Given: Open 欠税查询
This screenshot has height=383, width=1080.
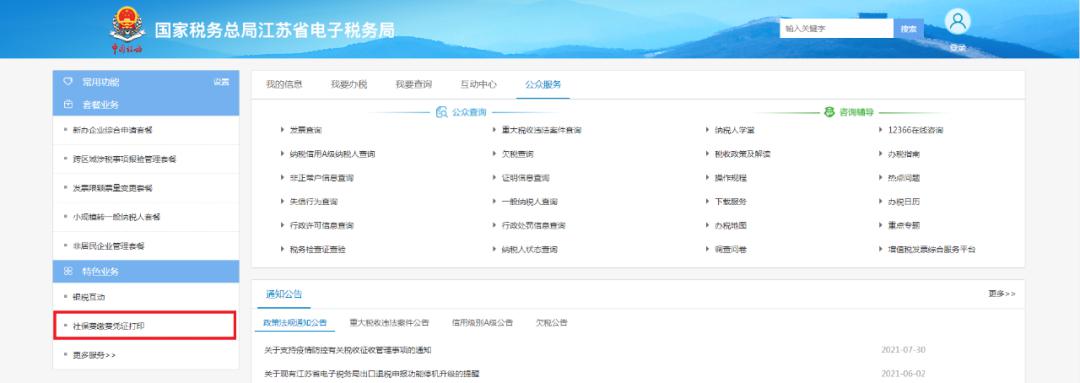Looking at the screenshot, I should point(517,154).
